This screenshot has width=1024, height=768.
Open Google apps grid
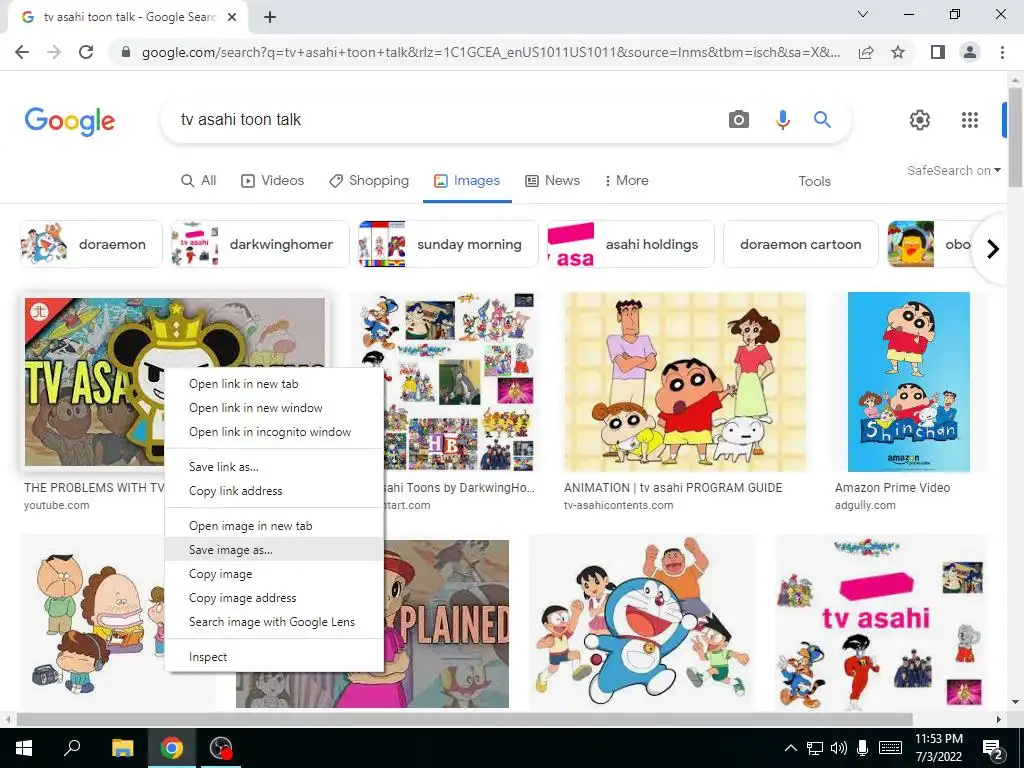tap(970, 120)
